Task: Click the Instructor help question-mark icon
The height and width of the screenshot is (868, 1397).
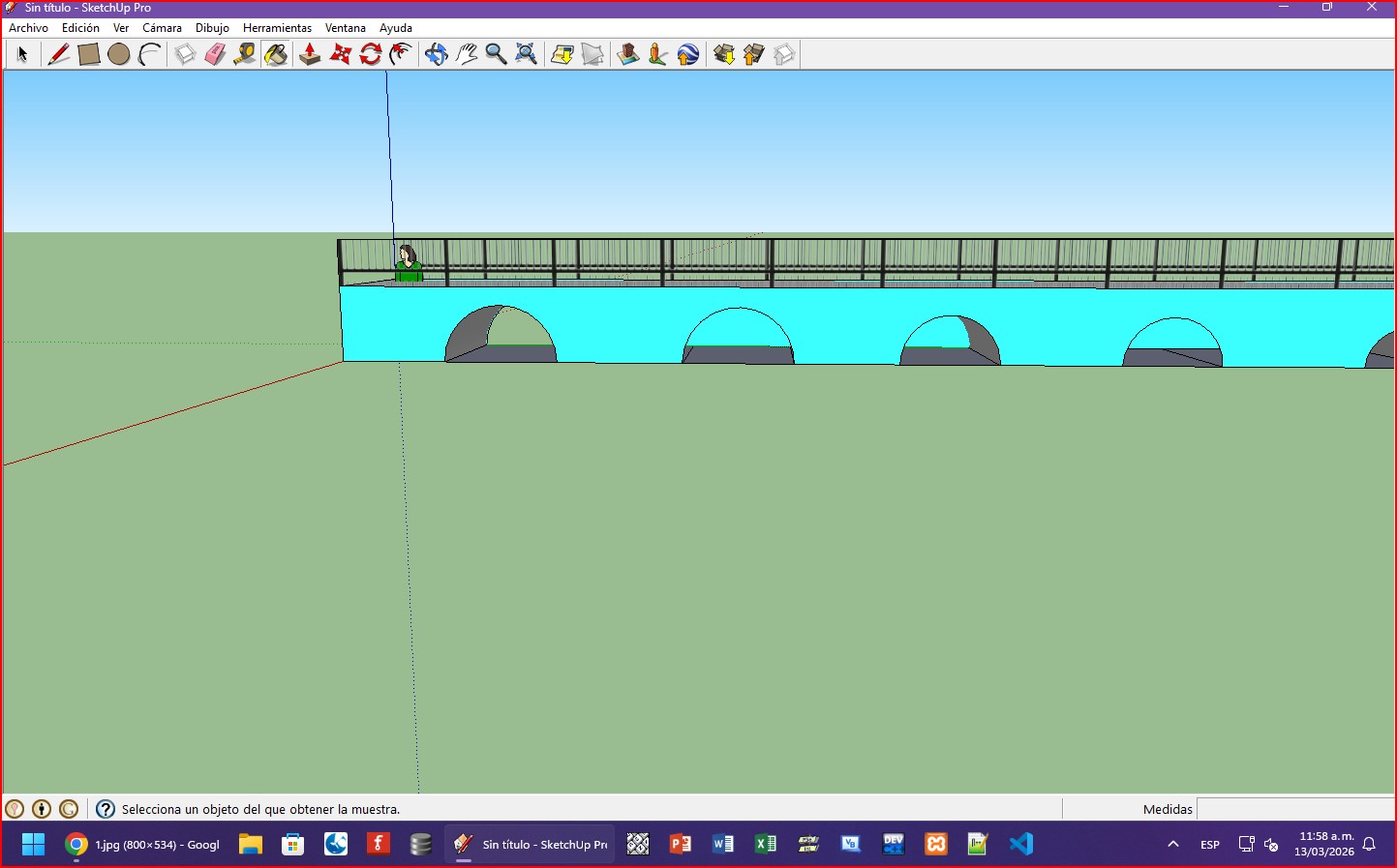Action: (106, 809)
